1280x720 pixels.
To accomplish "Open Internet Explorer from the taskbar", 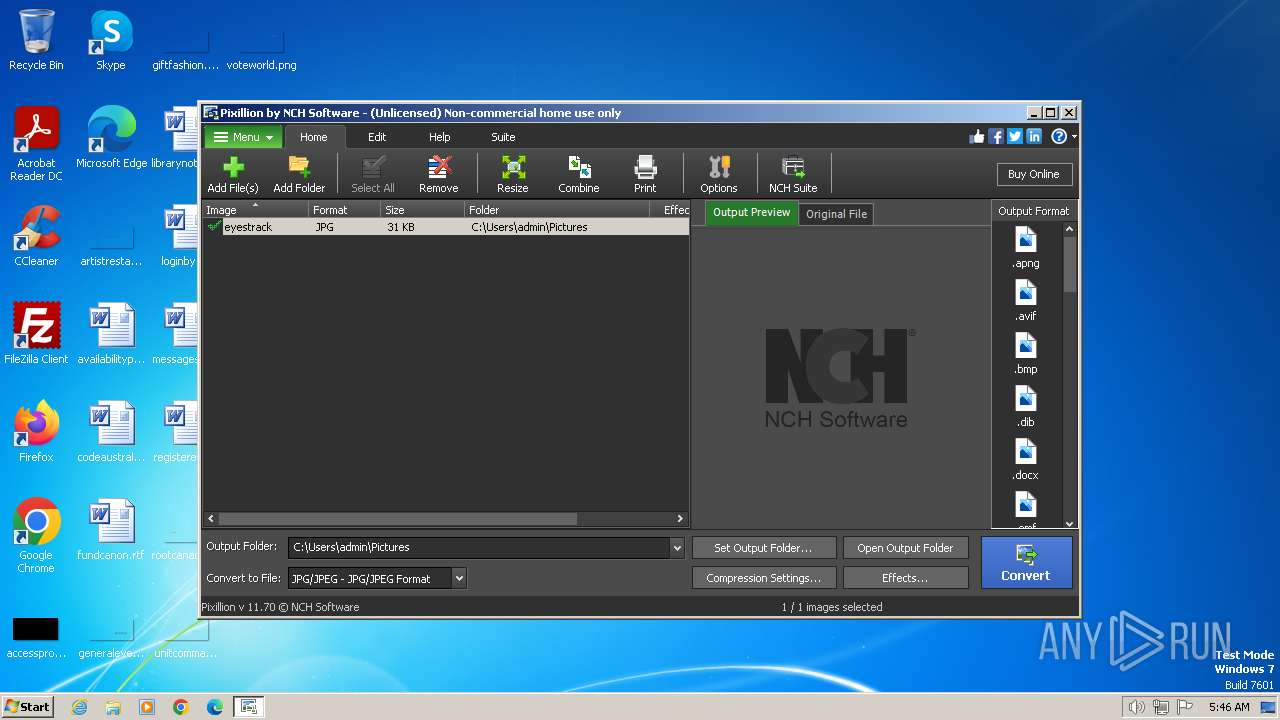I will (79, 707).
